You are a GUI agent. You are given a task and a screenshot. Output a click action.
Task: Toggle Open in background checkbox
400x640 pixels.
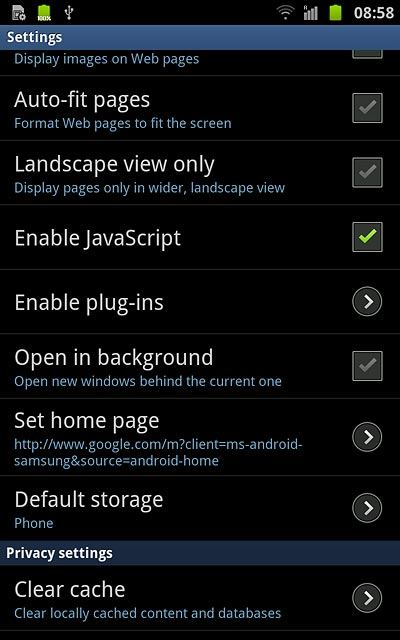coord(367,366)
